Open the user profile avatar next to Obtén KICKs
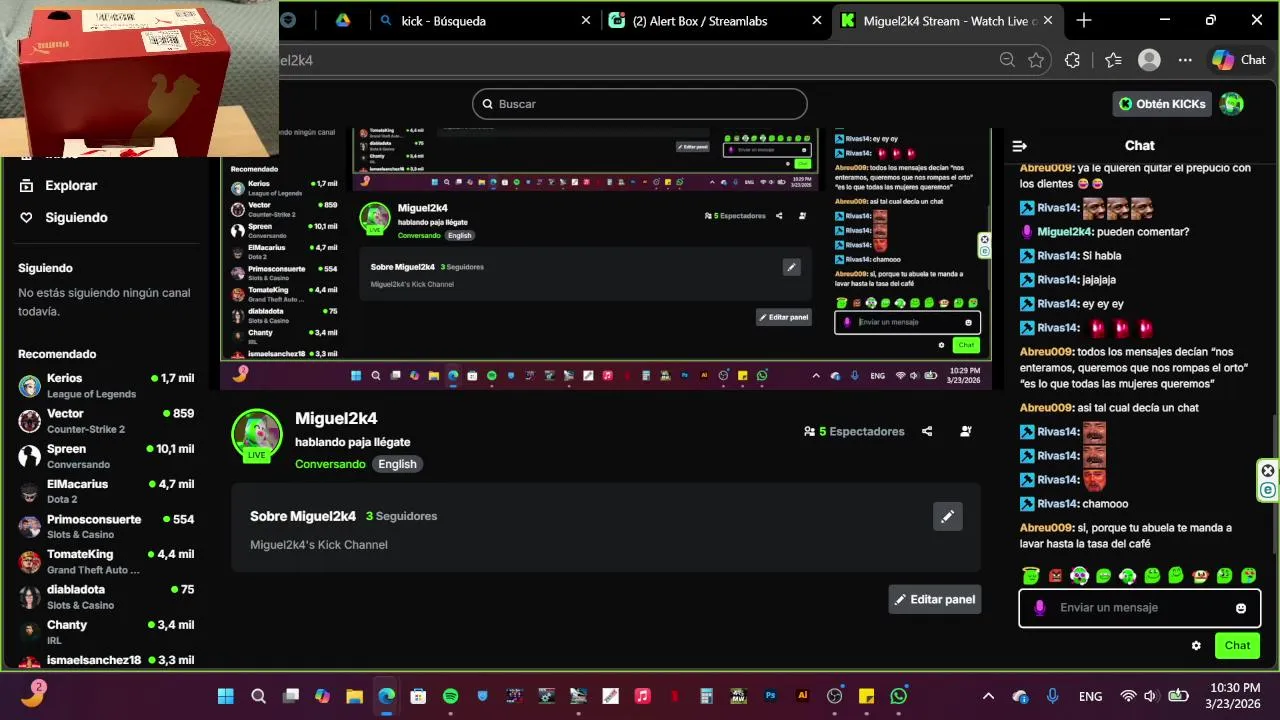The width and height of the screenshot is (1280, 720). point(1232,104)
